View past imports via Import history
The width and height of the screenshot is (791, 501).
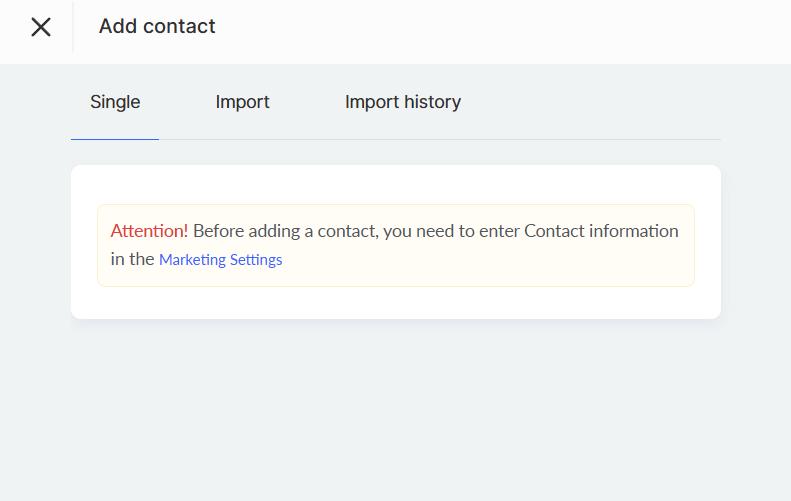[402, 102]
